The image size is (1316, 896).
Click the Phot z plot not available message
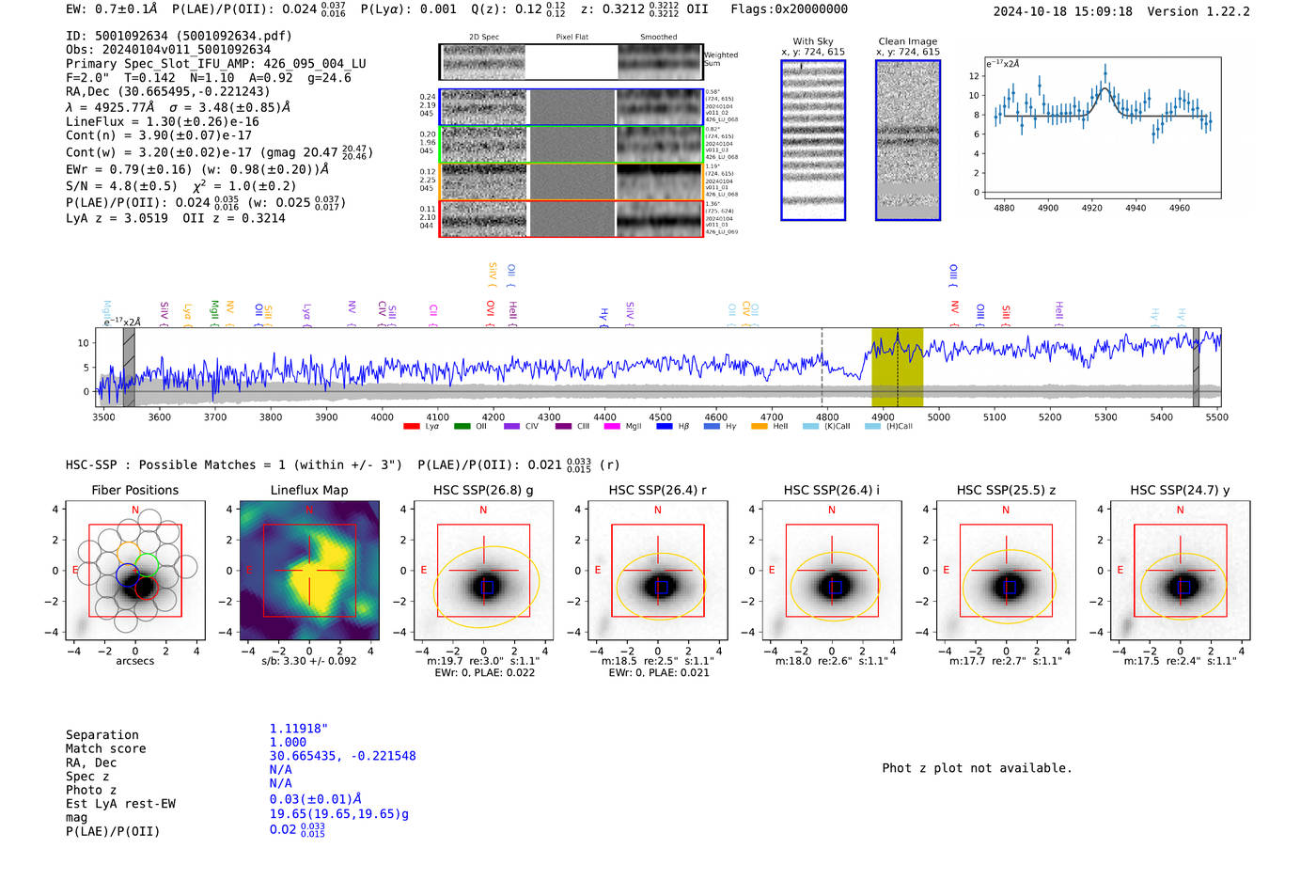[x=977, y=768]
